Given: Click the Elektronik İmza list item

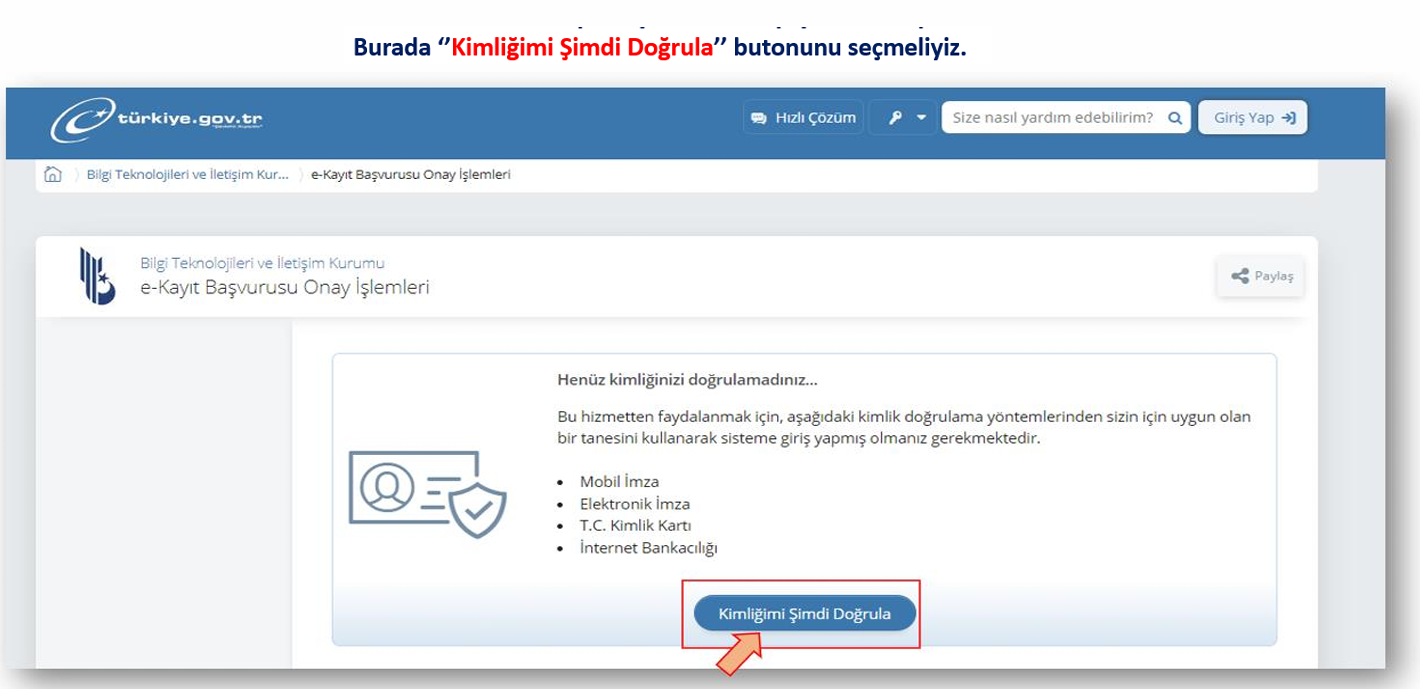Looking at the screenshot, I should (x=634, y=504).
